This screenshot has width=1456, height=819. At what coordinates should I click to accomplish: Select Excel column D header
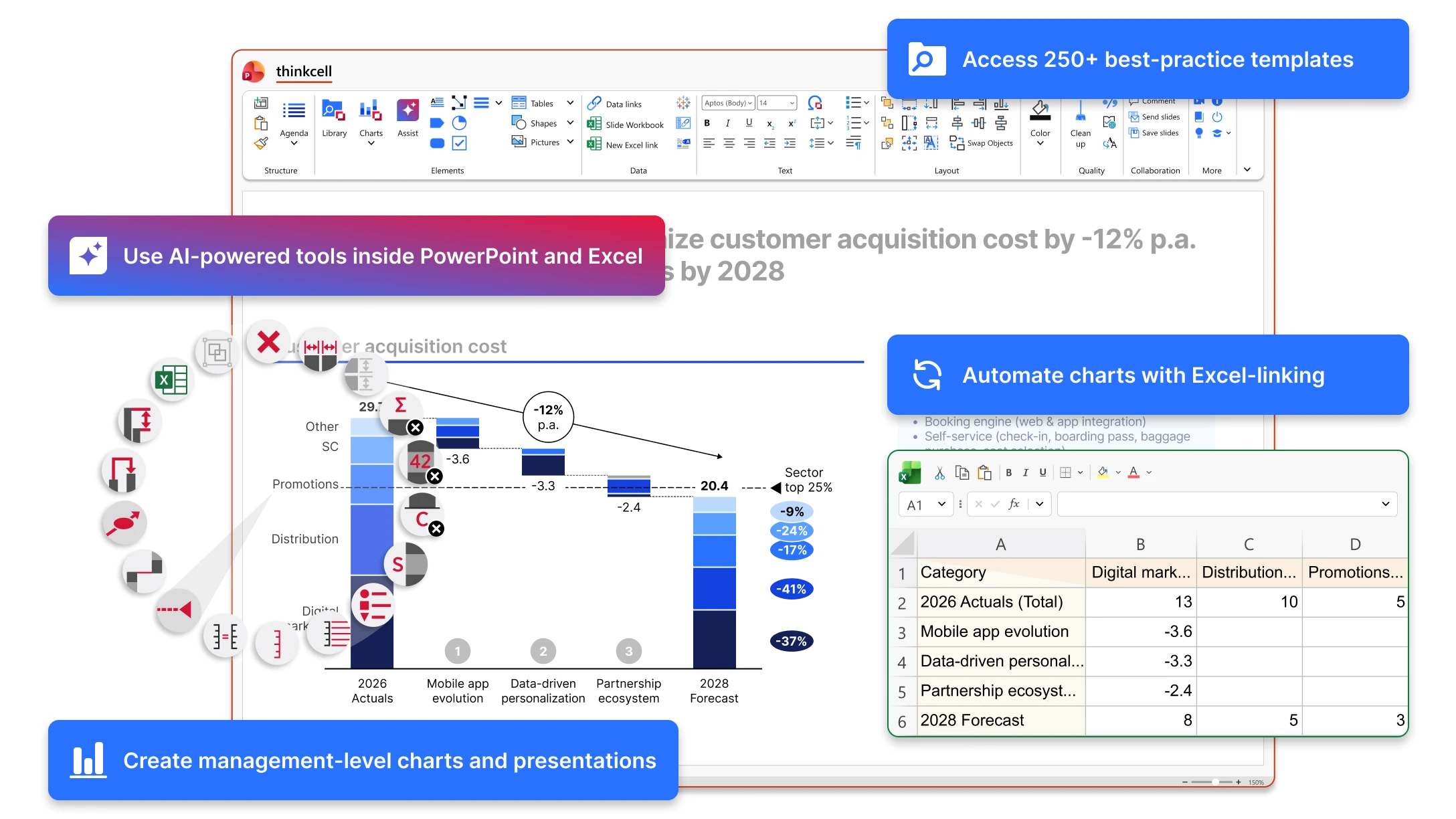pyautogui.click(x=1355, y=545)
